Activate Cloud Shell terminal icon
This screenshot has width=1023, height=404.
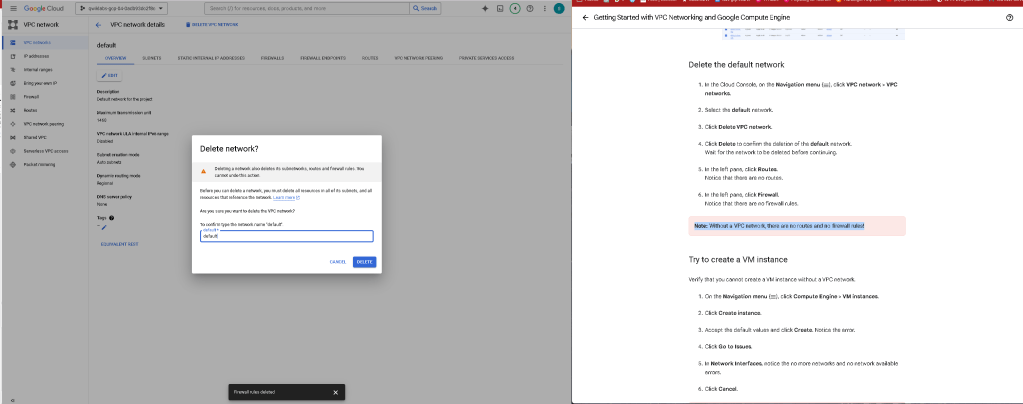[x=500, y=8]
